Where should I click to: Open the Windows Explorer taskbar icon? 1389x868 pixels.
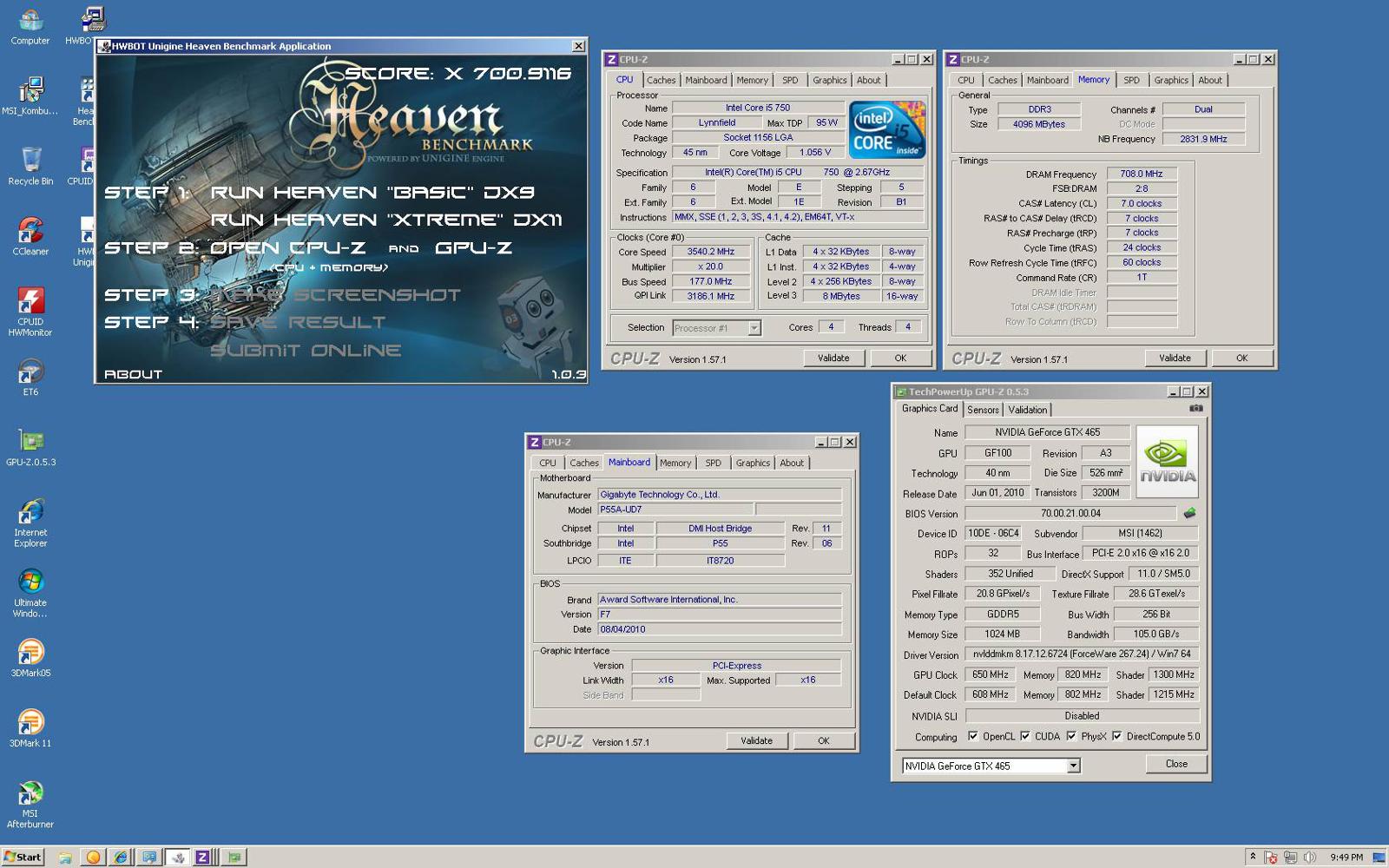coord(65,858)
